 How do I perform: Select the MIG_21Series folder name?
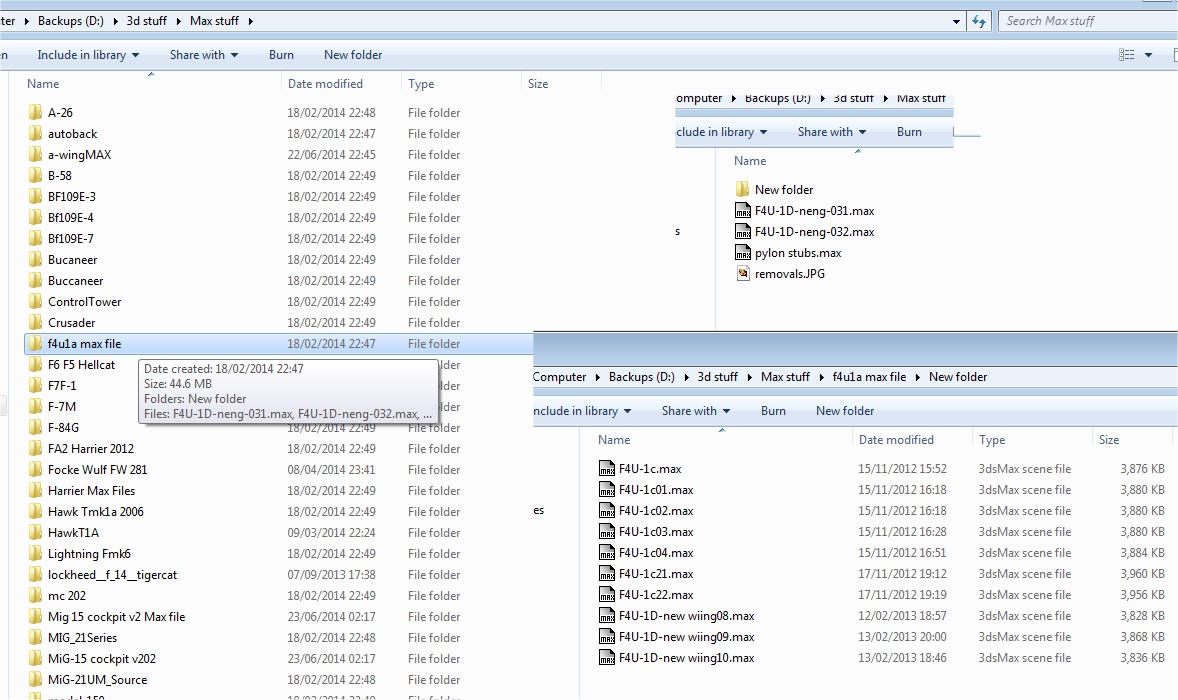(83, 638)
